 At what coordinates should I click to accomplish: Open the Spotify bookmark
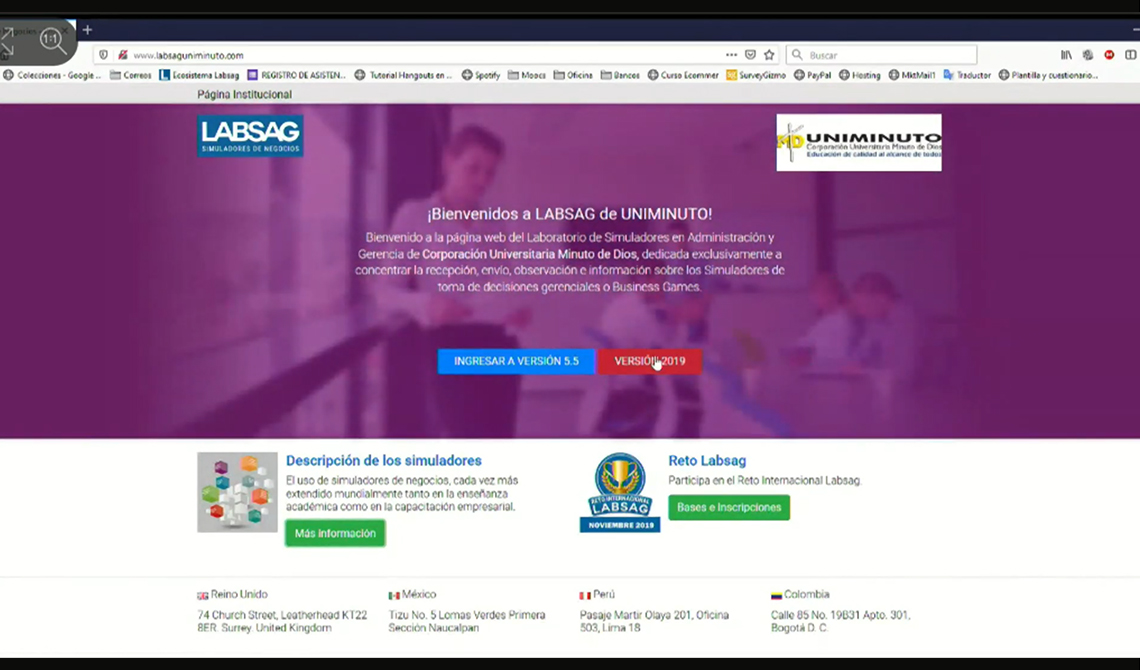[481, 75]
